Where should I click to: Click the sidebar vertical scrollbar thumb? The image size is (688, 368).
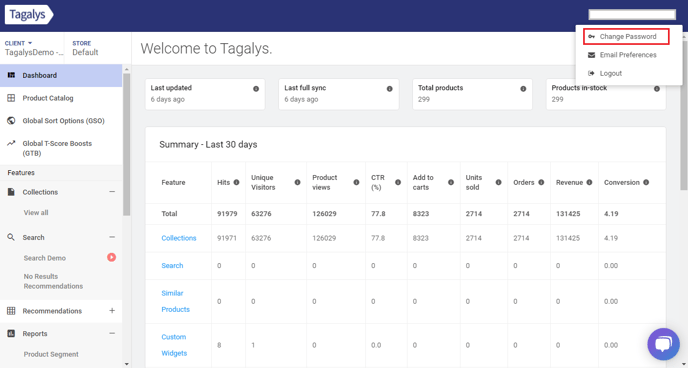(x=127, y=145)
